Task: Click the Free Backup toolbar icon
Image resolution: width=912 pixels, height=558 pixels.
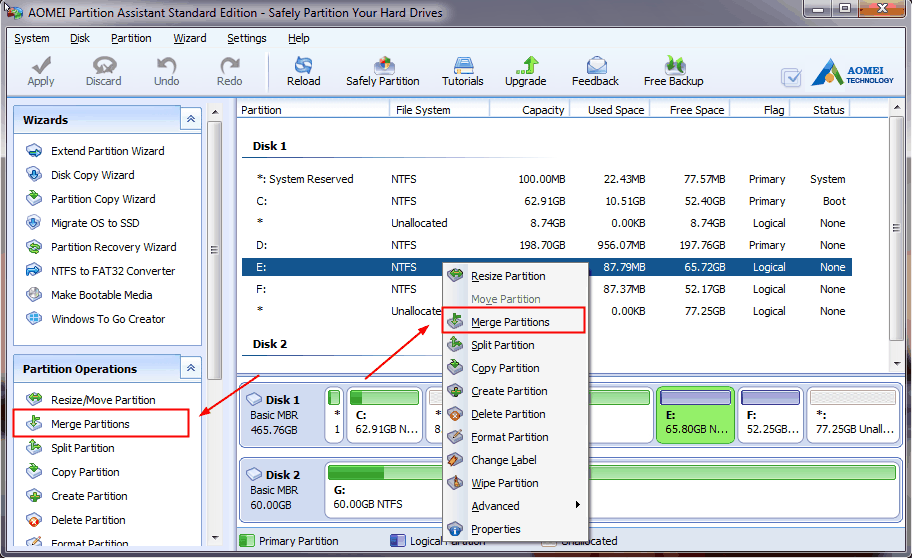Action: point(674,72)
